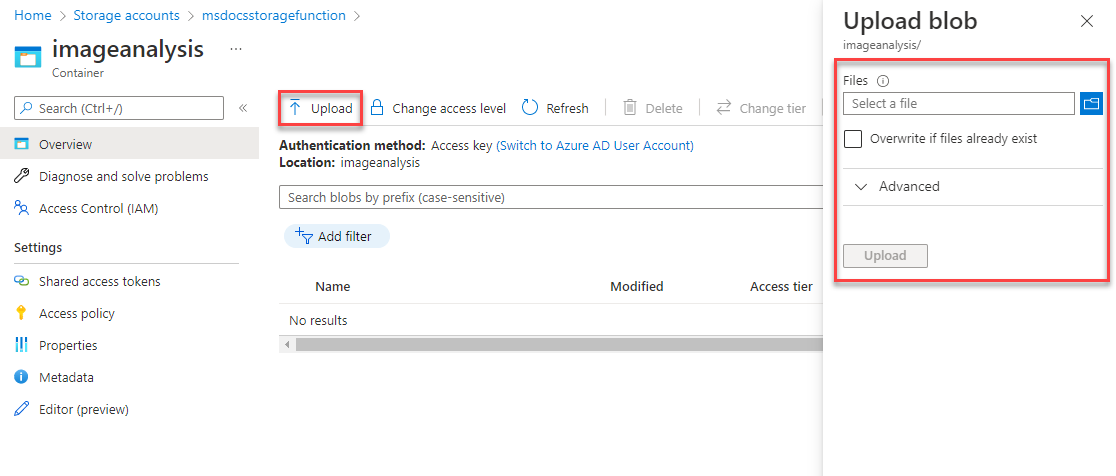Screen dimensions: 1116x476
Task: Go to Access policy settings
Action: point(76,313)
